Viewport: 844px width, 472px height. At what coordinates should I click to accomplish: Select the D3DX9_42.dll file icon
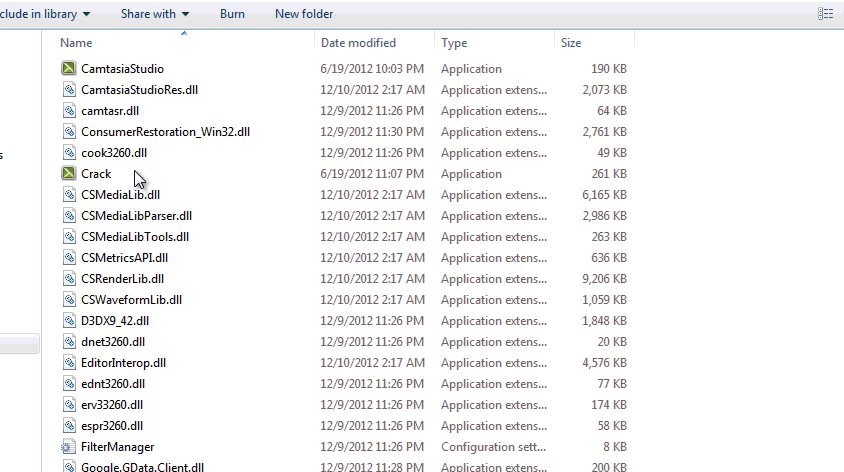69,320
